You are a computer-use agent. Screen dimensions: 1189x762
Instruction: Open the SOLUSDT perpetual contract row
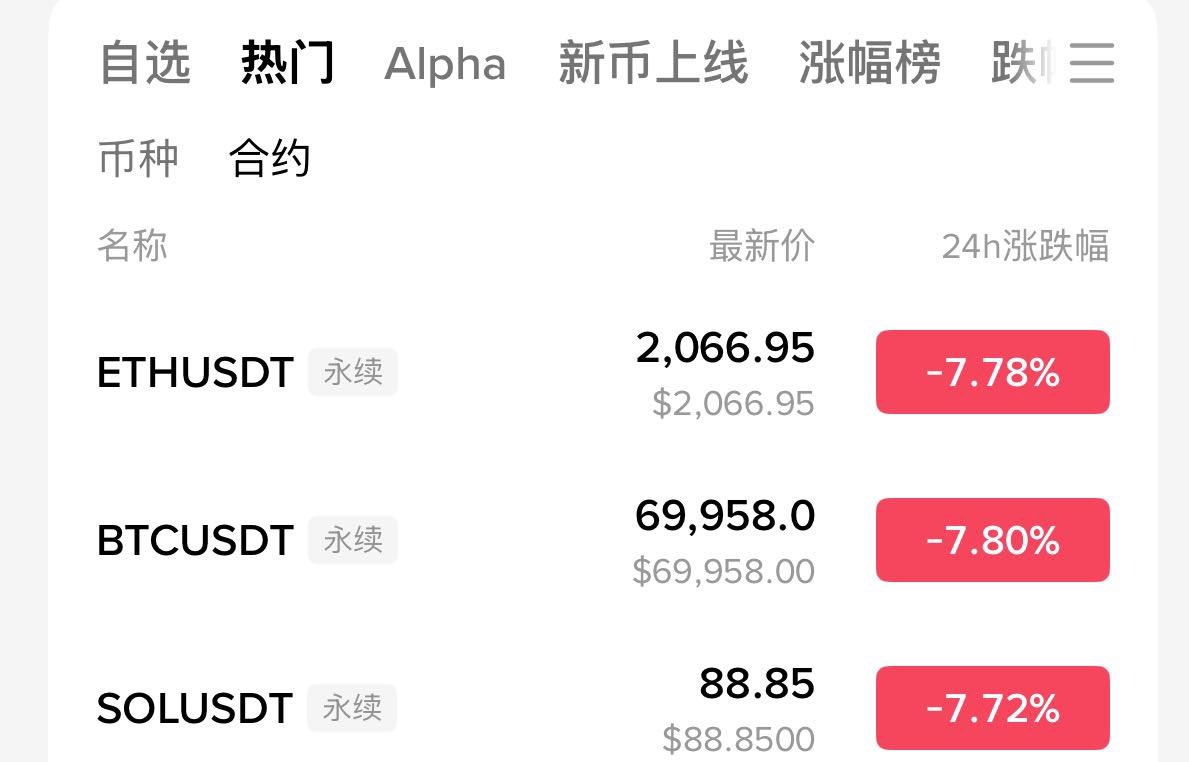point(194,709)
